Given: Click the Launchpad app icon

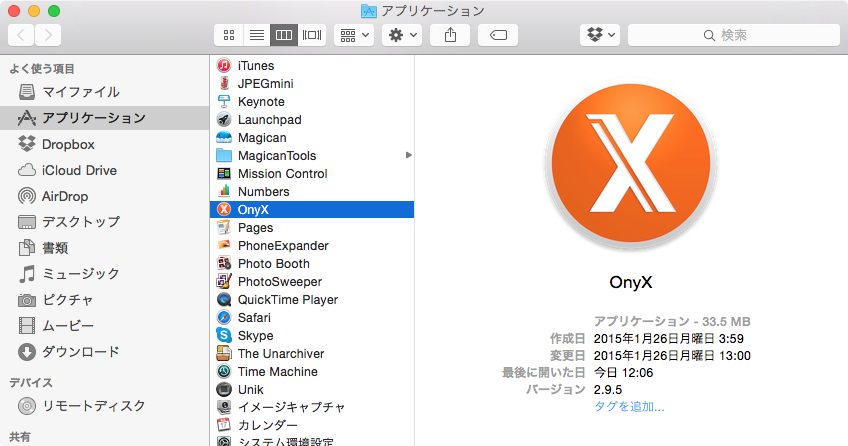Looking at the screenshot, I should (x=224, y=119).
